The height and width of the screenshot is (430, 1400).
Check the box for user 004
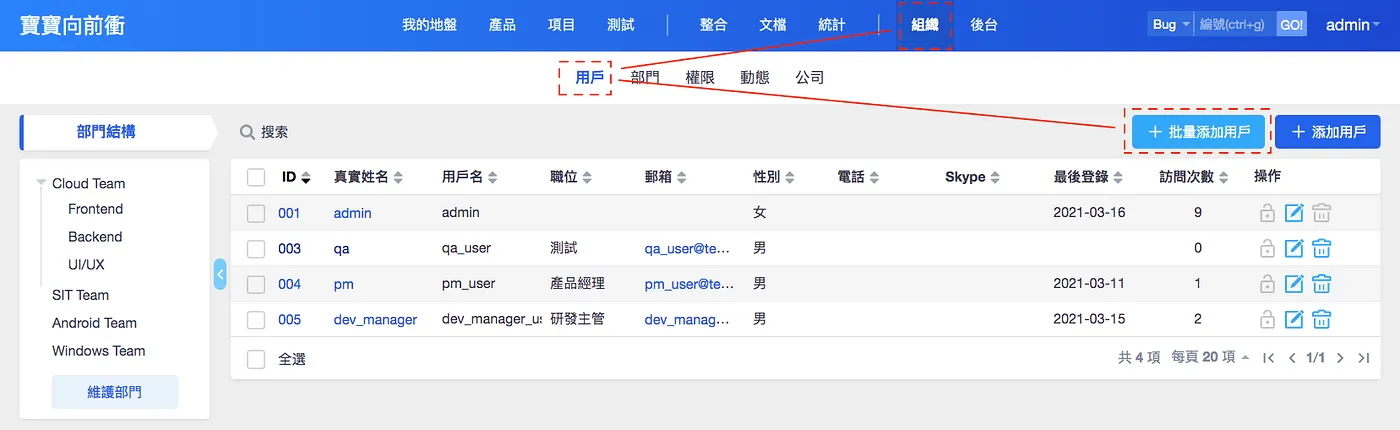click(x=256, y=284)
